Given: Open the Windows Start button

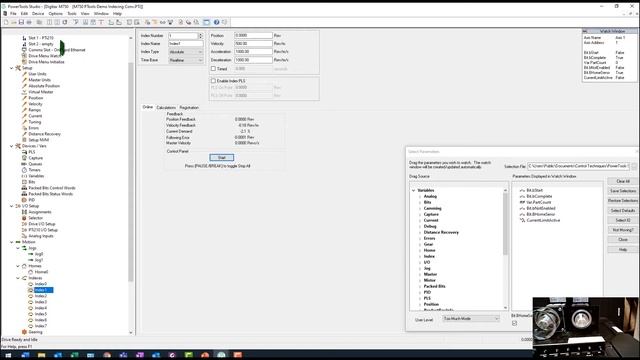Looking at the screenshot, I should (8, 355).
